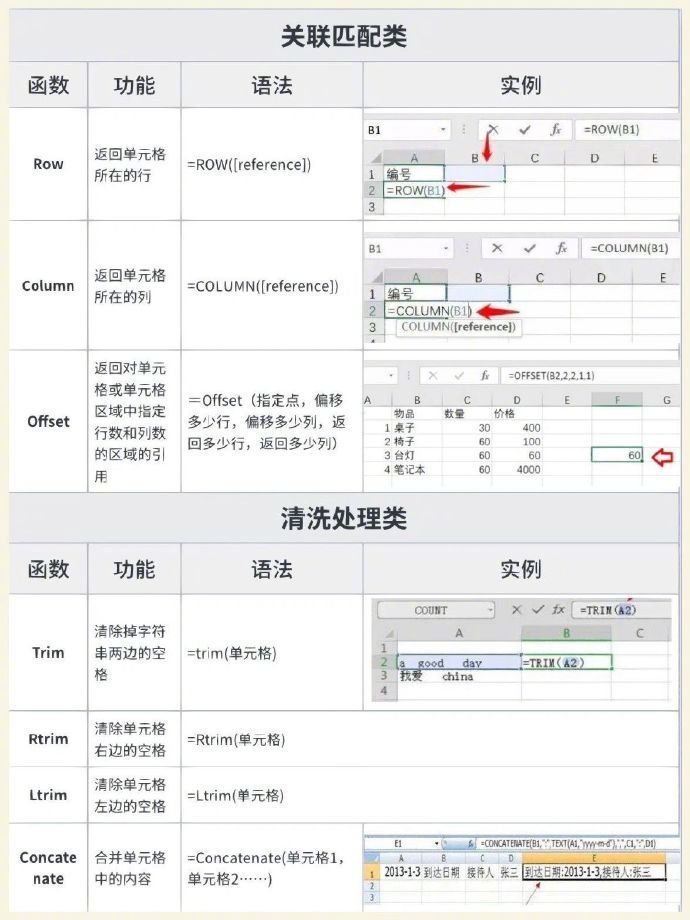Click the =ROW([reference]) syntax text
This screenshot has height=920, width=690.
click(x=249, y=165)
